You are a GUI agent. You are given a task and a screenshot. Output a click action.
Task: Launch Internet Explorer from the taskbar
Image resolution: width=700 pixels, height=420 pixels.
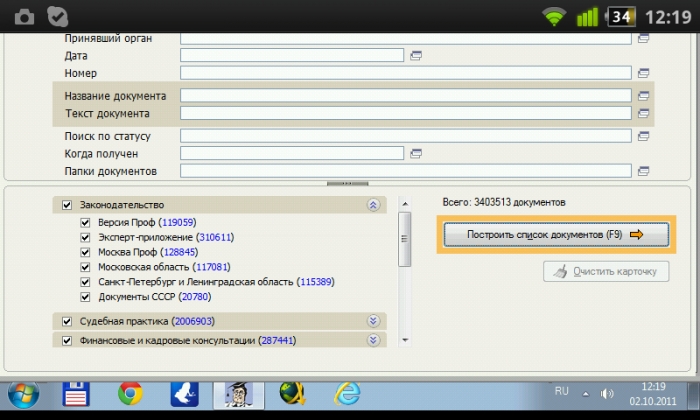[347, 394]
